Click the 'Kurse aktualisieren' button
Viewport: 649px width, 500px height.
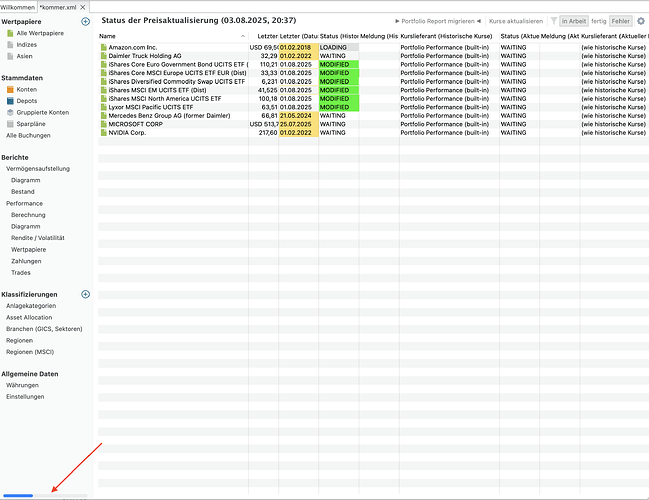[516, 21]
